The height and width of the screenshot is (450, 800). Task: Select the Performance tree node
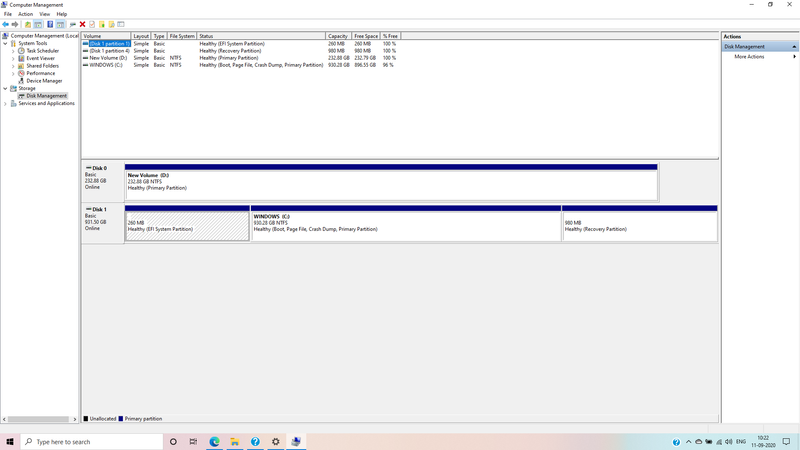[41, 73]
